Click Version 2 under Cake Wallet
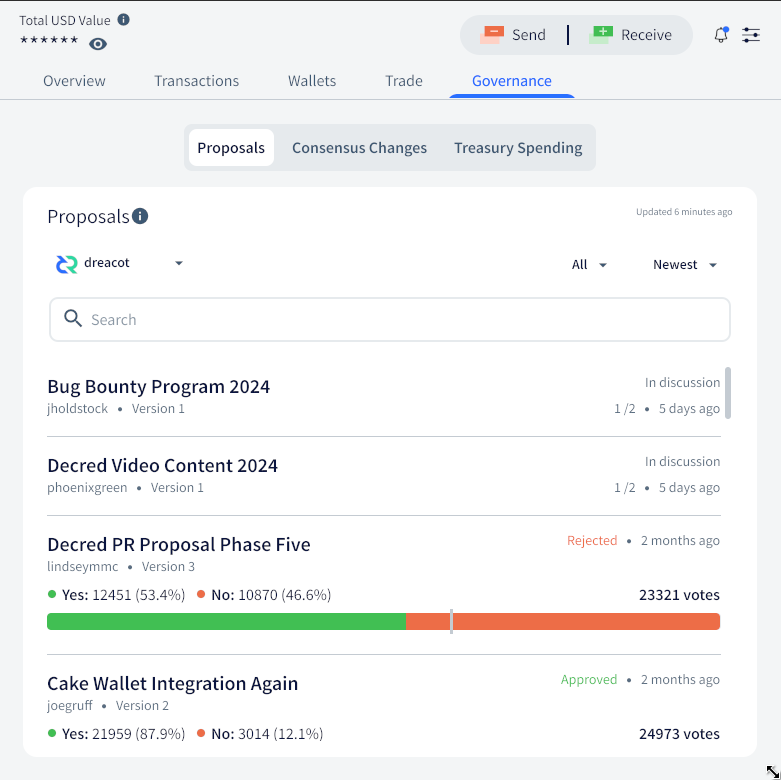The width and height of the screenshot is (781, 780). click(x=142, y=705)
